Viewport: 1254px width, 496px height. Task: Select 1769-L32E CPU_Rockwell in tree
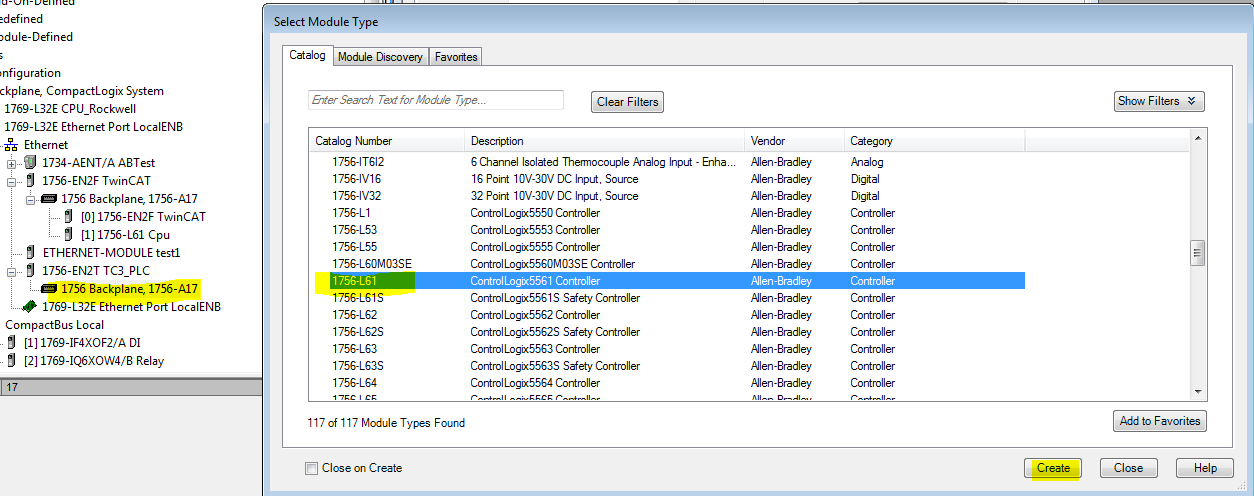(70, 109)
